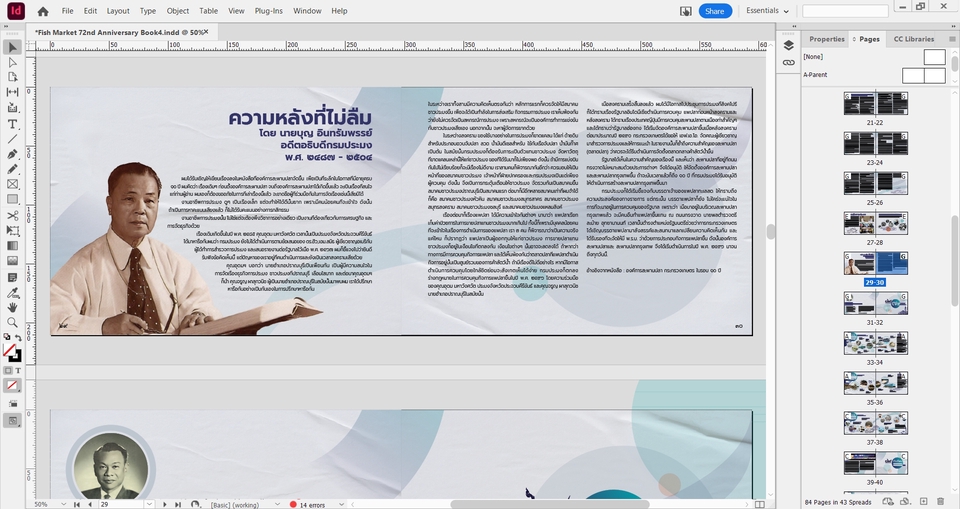Select the Rectangle tool
The width and height of the screenshot is (960, 509).
click(13, 199)
